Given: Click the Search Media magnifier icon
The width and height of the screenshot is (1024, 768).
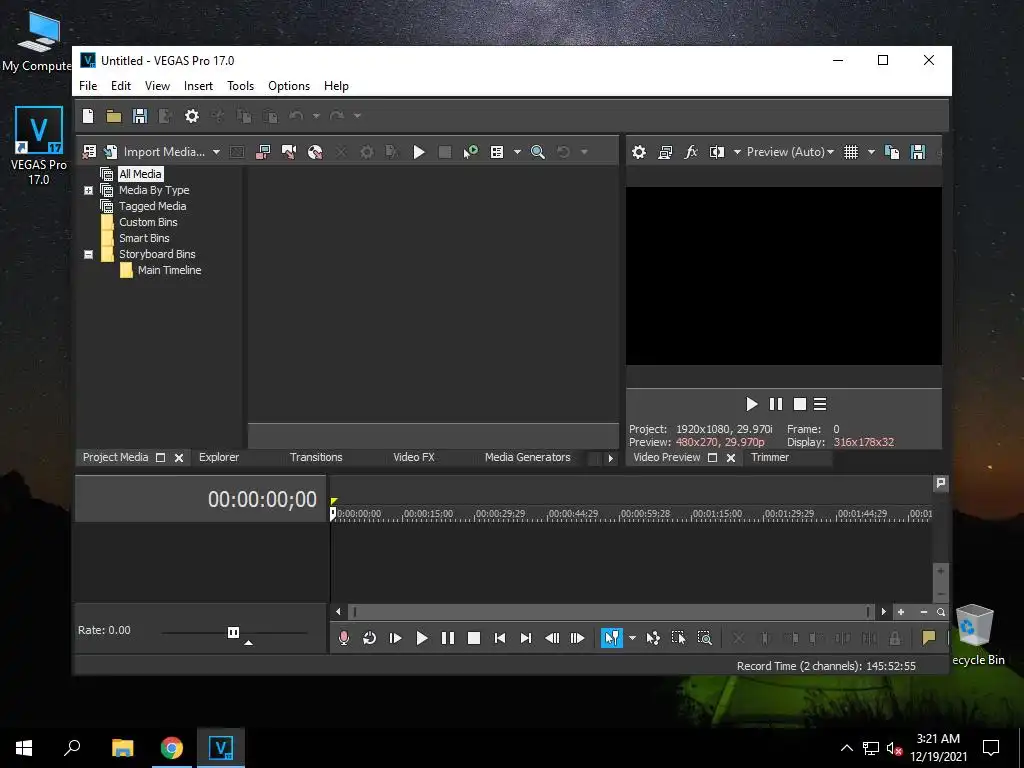Looking at the screenshot, I should click(537, 152).
